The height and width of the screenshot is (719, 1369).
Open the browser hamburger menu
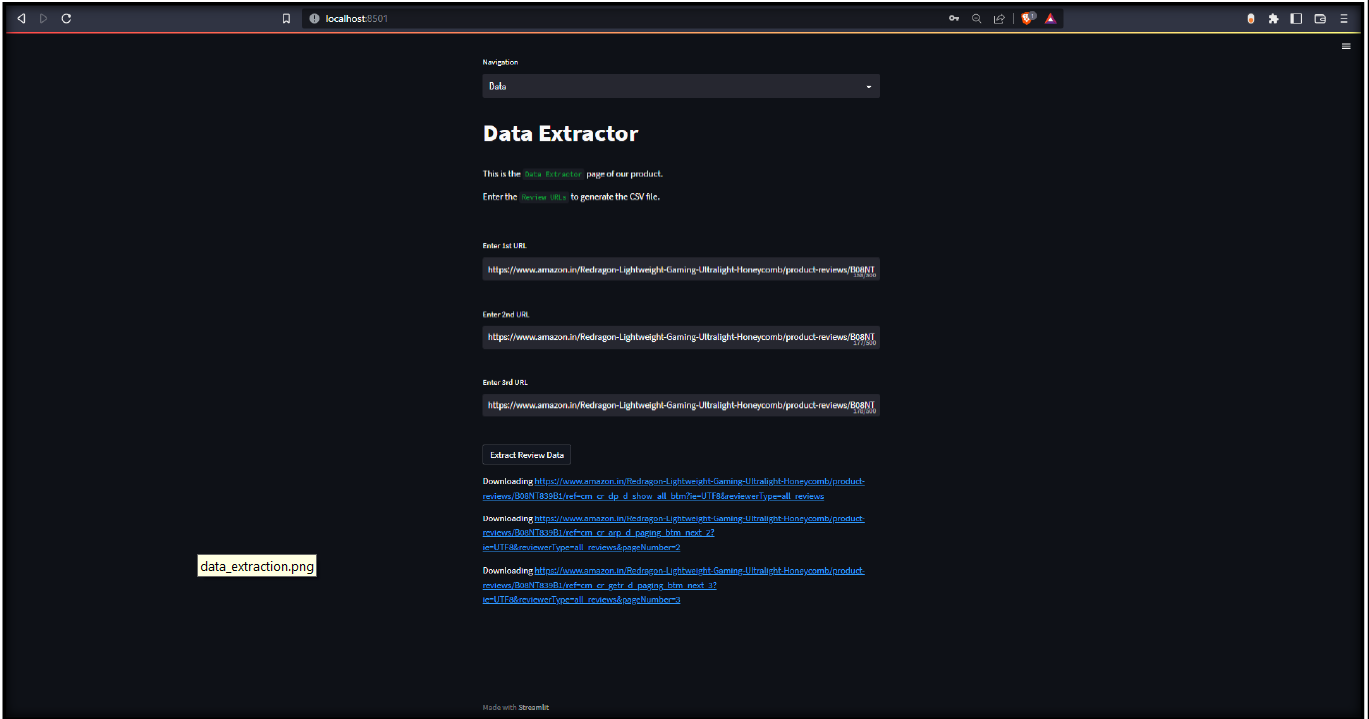coord(1344,17)
